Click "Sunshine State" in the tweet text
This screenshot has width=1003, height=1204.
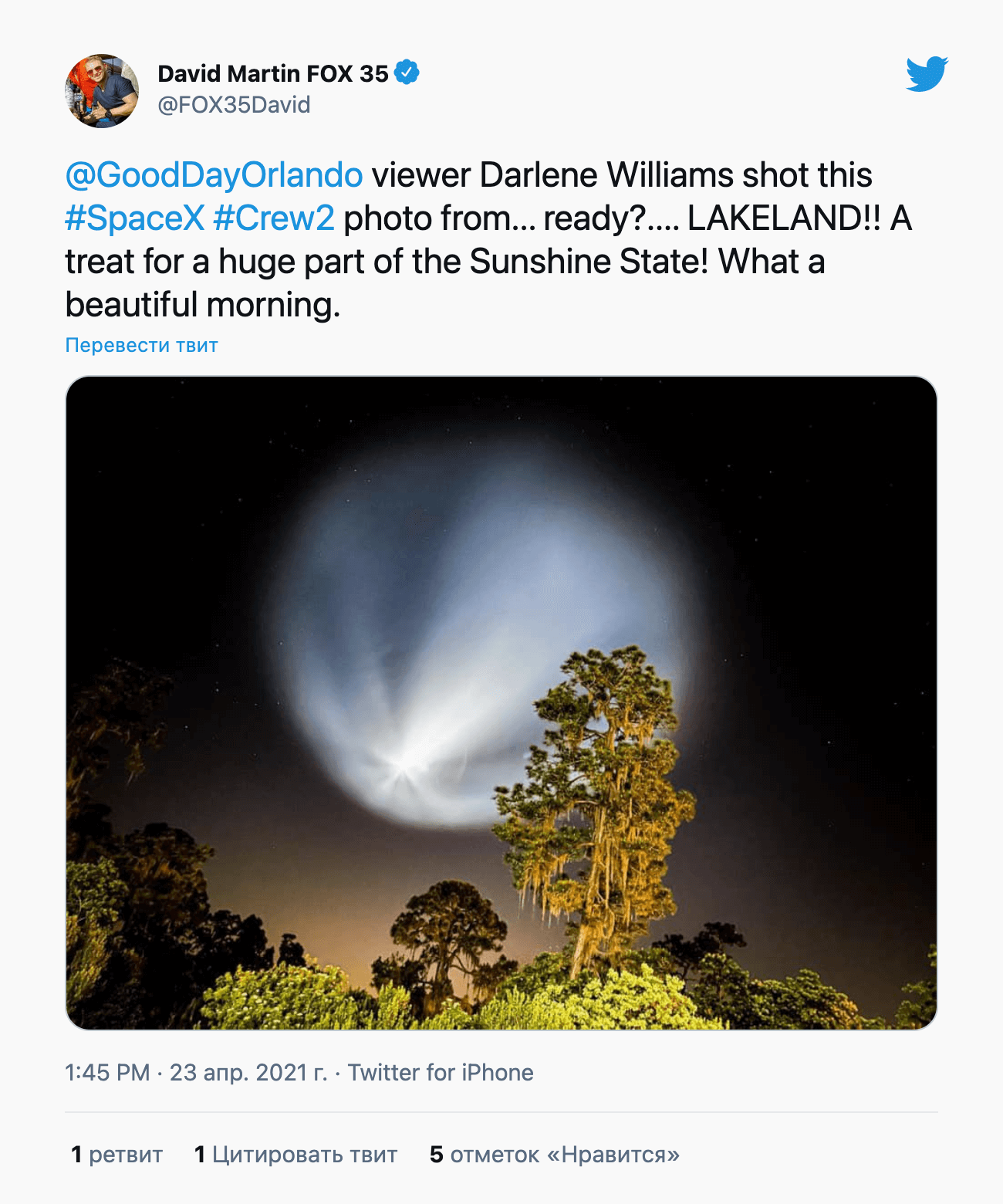pyautogui.click(x=589, y=262)
